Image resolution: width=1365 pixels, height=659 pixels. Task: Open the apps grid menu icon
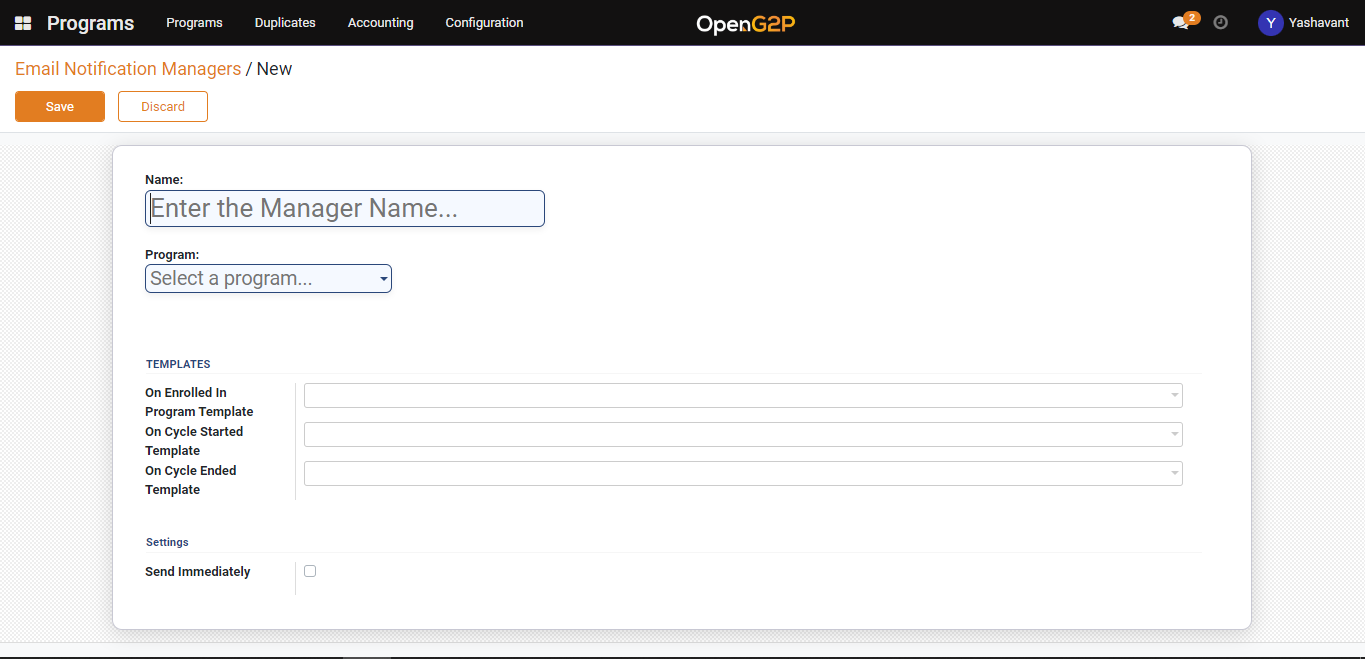(23, 23)
